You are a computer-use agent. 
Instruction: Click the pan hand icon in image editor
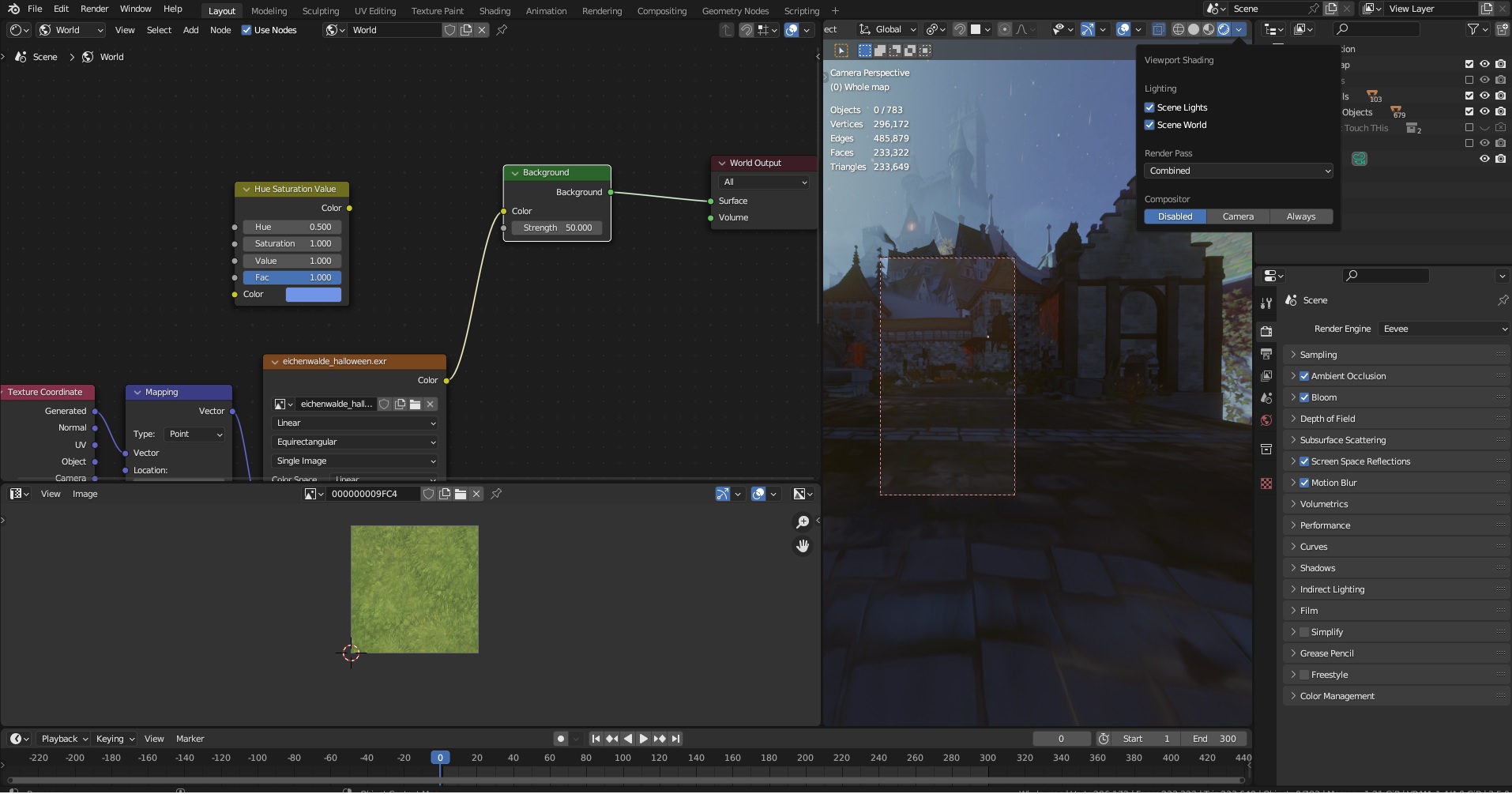[803, 546]
